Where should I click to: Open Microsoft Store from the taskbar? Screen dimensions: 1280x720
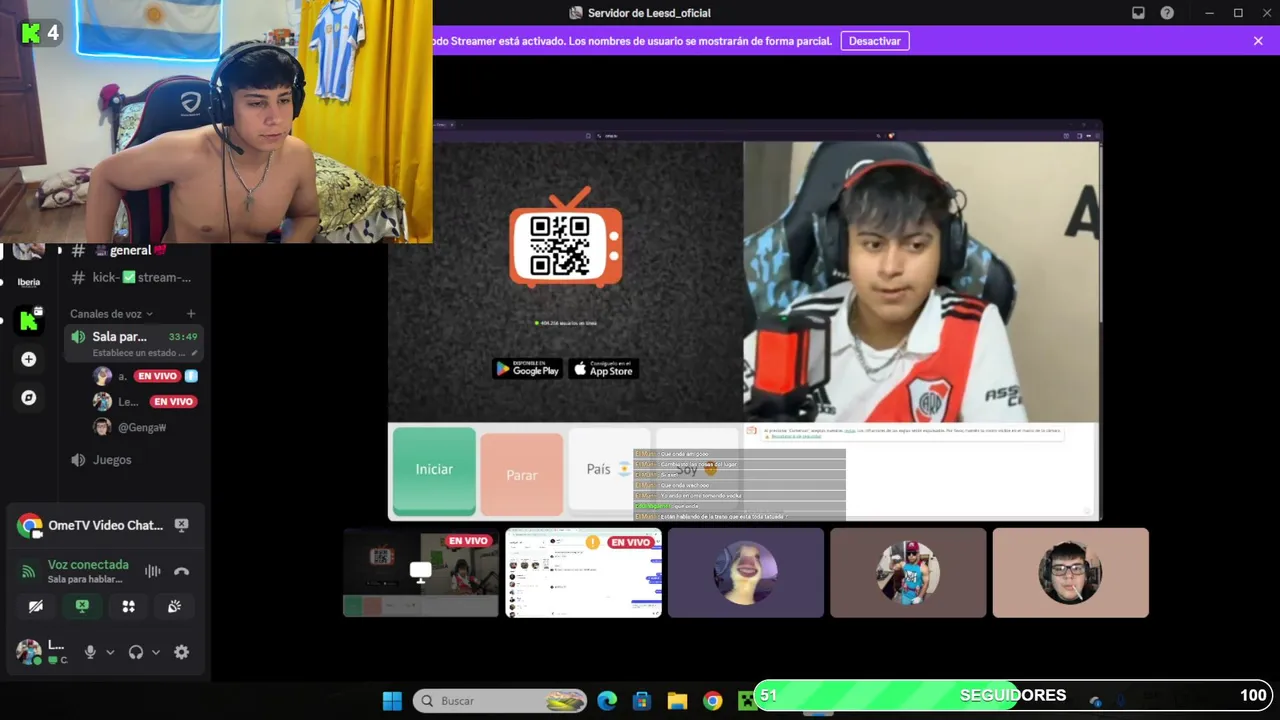point(642,701)
